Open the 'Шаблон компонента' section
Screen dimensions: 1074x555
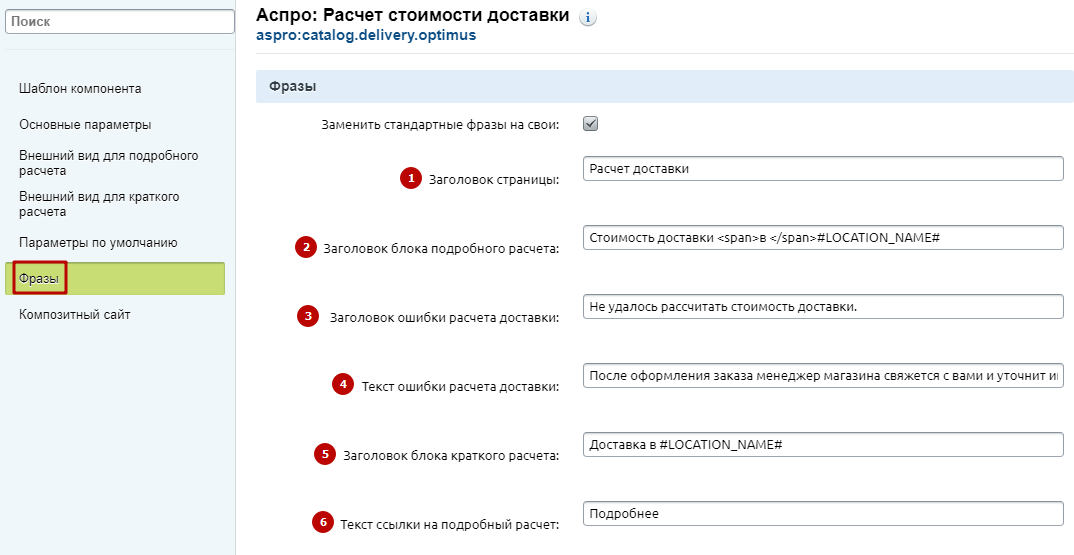[x=80, y=88]
